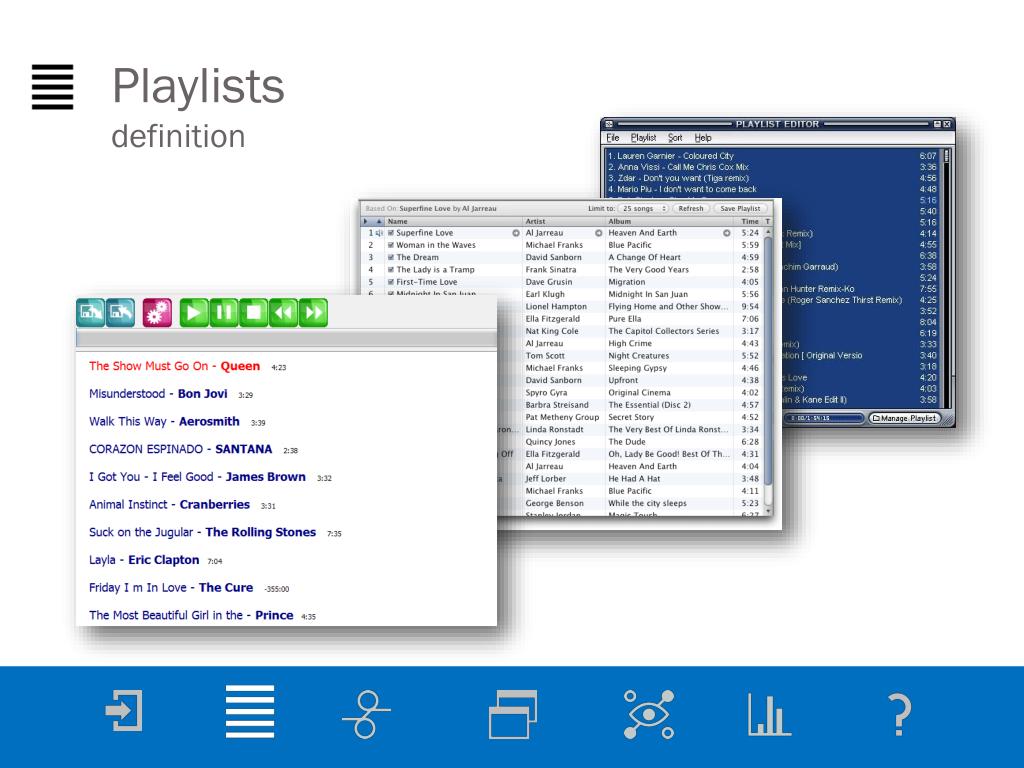The image size is (1024, 768).
Task: Open the 25 songs limit dropdown
Action: [x=643, y=208]
